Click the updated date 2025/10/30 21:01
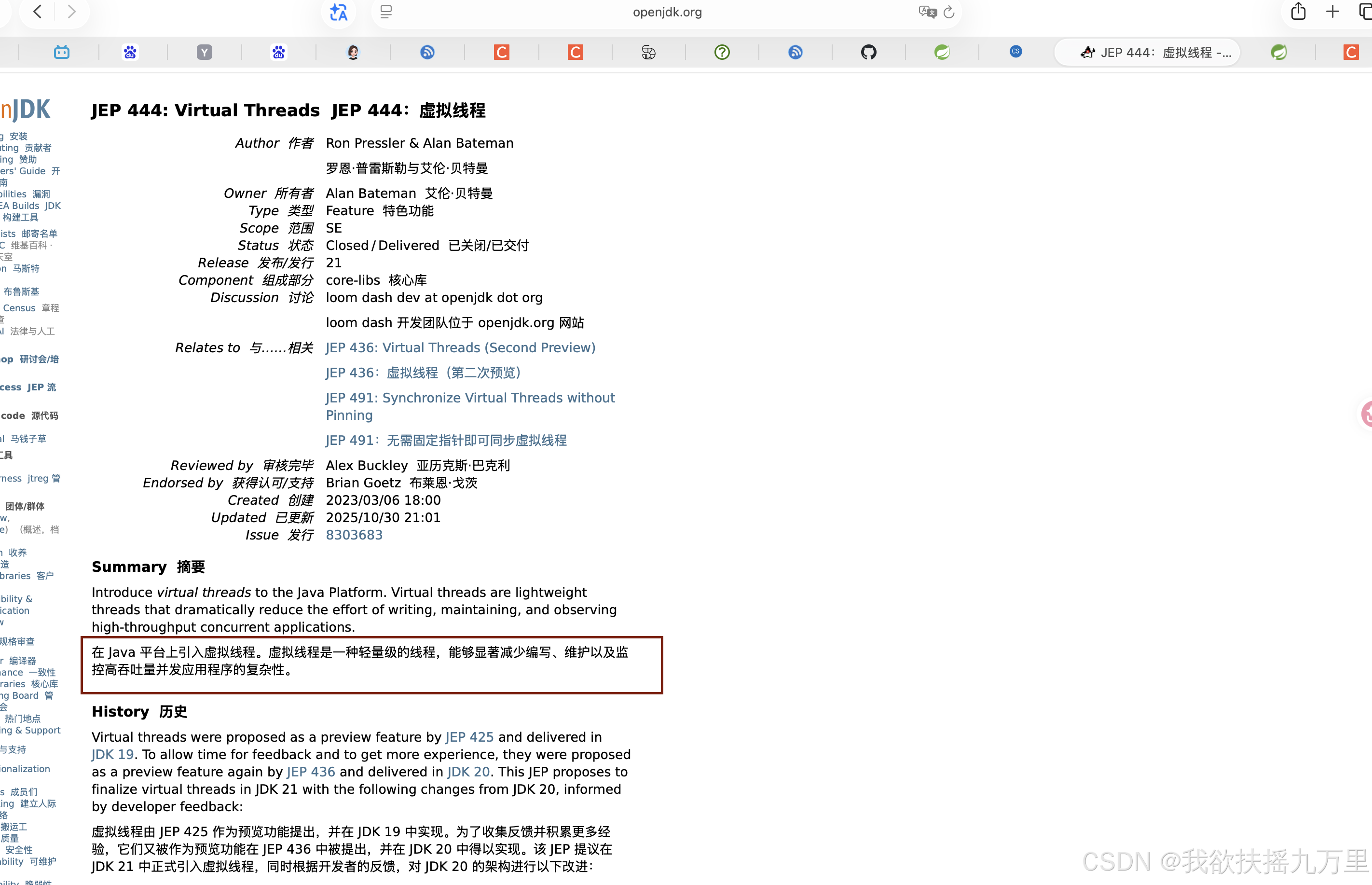This screenshot has height=885, width=1372. click(383, 517)
